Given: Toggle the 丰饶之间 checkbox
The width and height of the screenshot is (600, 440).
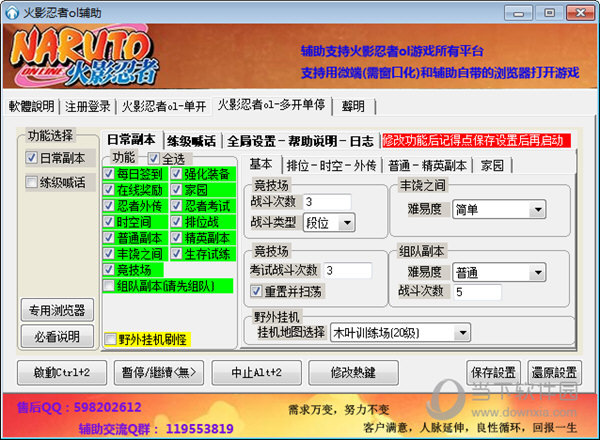Looking at the screenshot, I should [109, 254].
